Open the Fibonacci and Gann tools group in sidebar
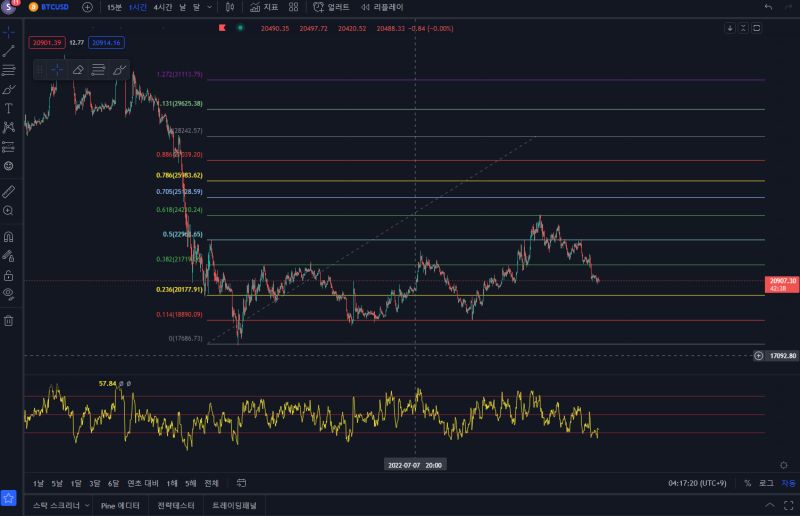The width and height of the screenshot is (800, 516). pos(9,70)
